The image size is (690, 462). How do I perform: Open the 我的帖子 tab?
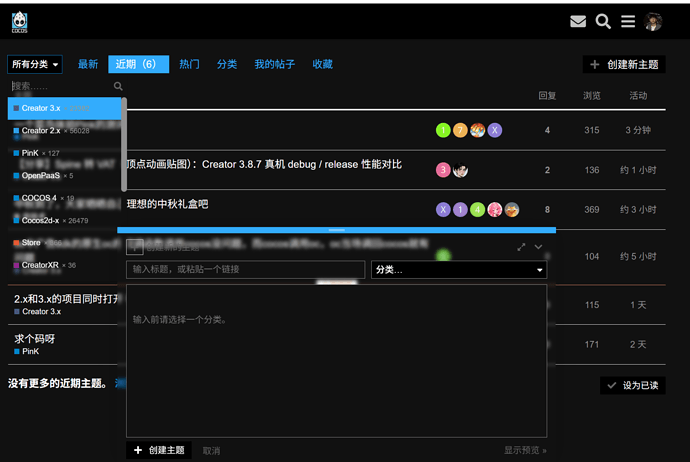[275, 64]
